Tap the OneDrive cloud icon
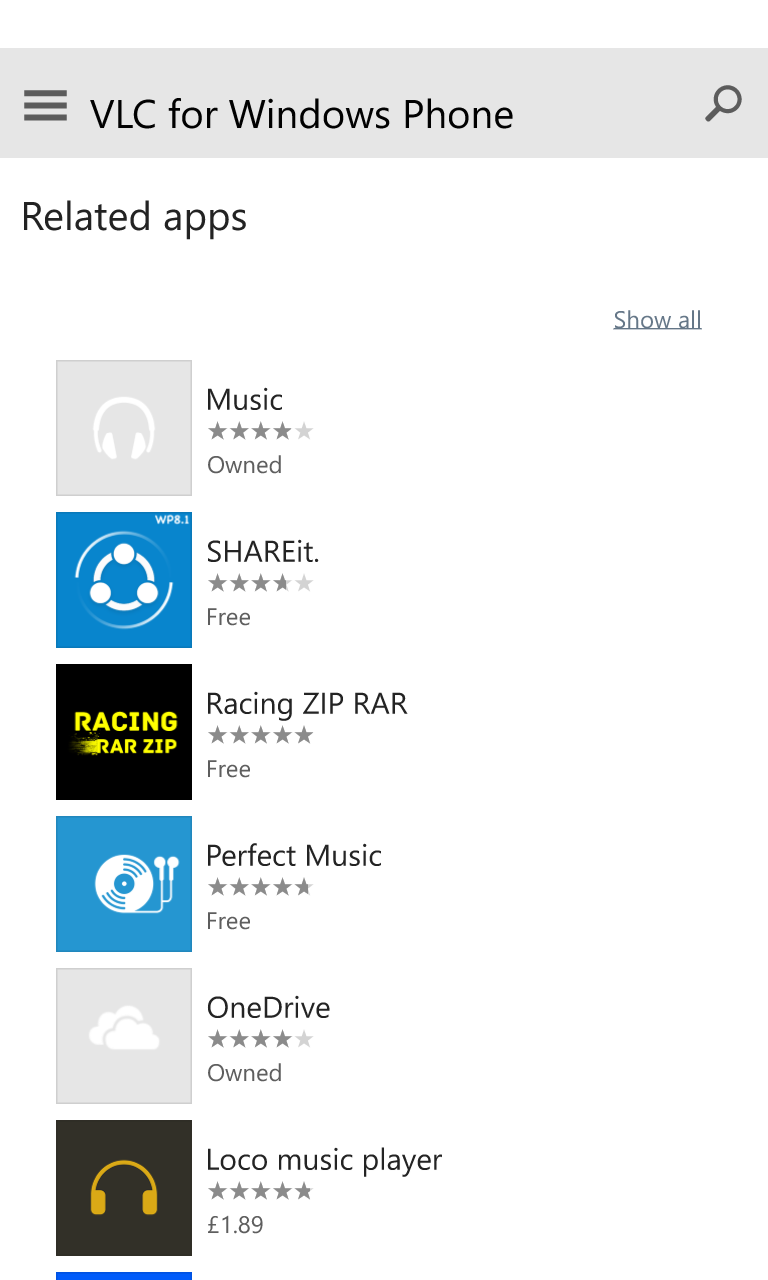This screenshot has width=768, height=1280. pyautogui.click(x=124, y=1036)
